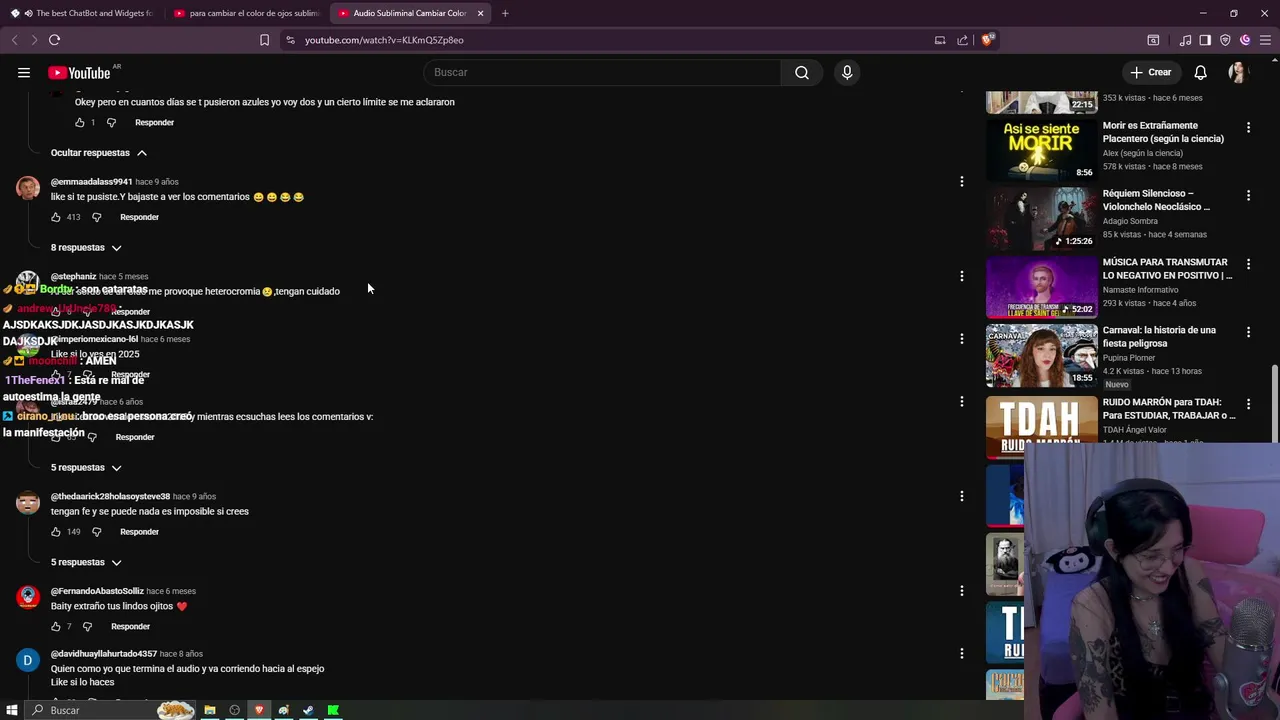Open the account avatar menu
The width and height of the screenshot is (1280, 720).
coord(1238,72)
